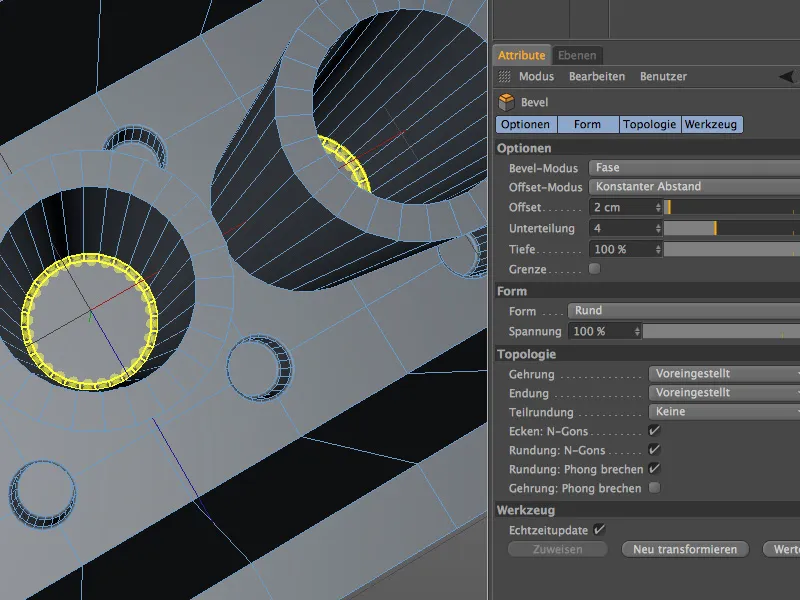Viewport: 800px width, 600px height.
Task: Open the Benutzer menu
Action: [663, 77]
